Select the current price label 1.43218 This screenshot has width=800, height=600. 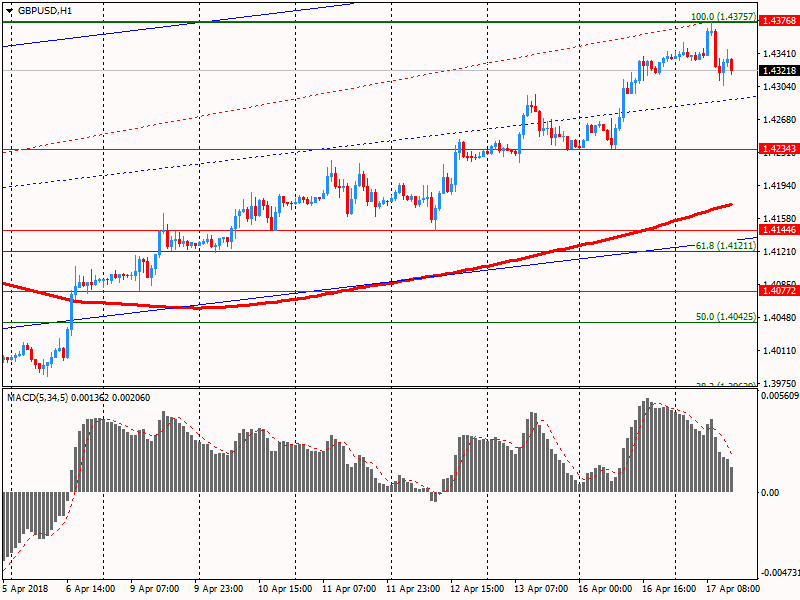tap(779, 70)
